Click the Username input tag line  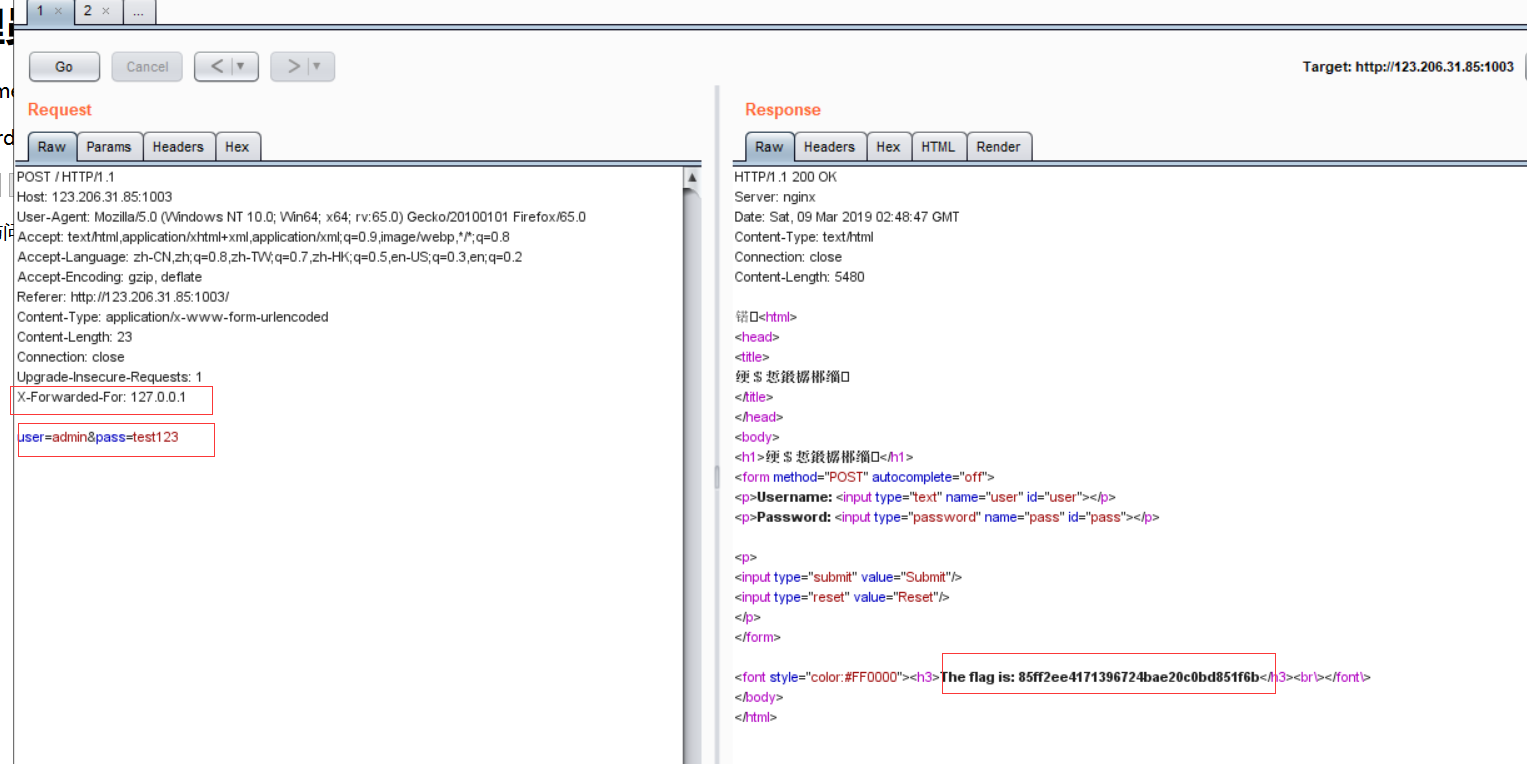(925, 497)
